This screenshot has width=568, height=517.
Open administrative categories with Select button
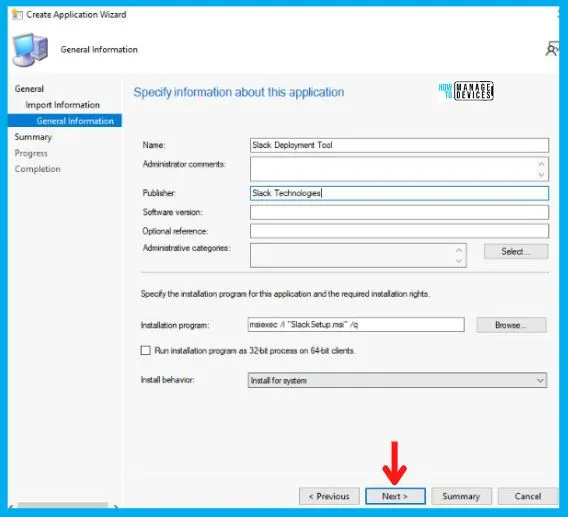click(x=516, y=251)
